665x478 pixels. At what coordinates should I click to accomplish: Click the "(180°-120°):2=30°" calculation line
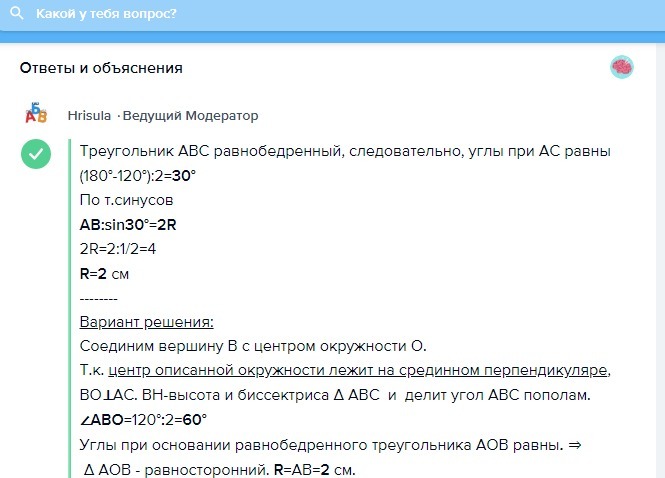[138, 176]
